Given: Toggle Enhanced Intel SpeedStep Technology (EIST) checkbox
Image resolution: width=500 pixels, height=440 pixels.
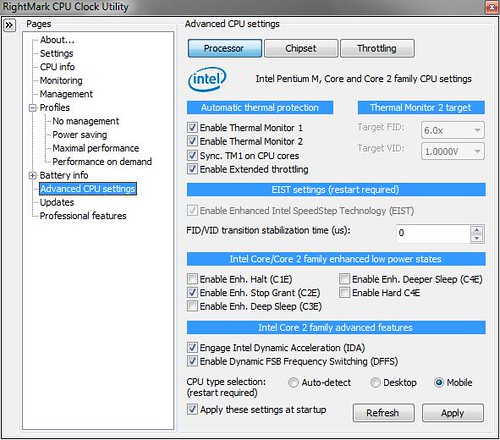Looking at the screenshot, I should coord(192,210).
